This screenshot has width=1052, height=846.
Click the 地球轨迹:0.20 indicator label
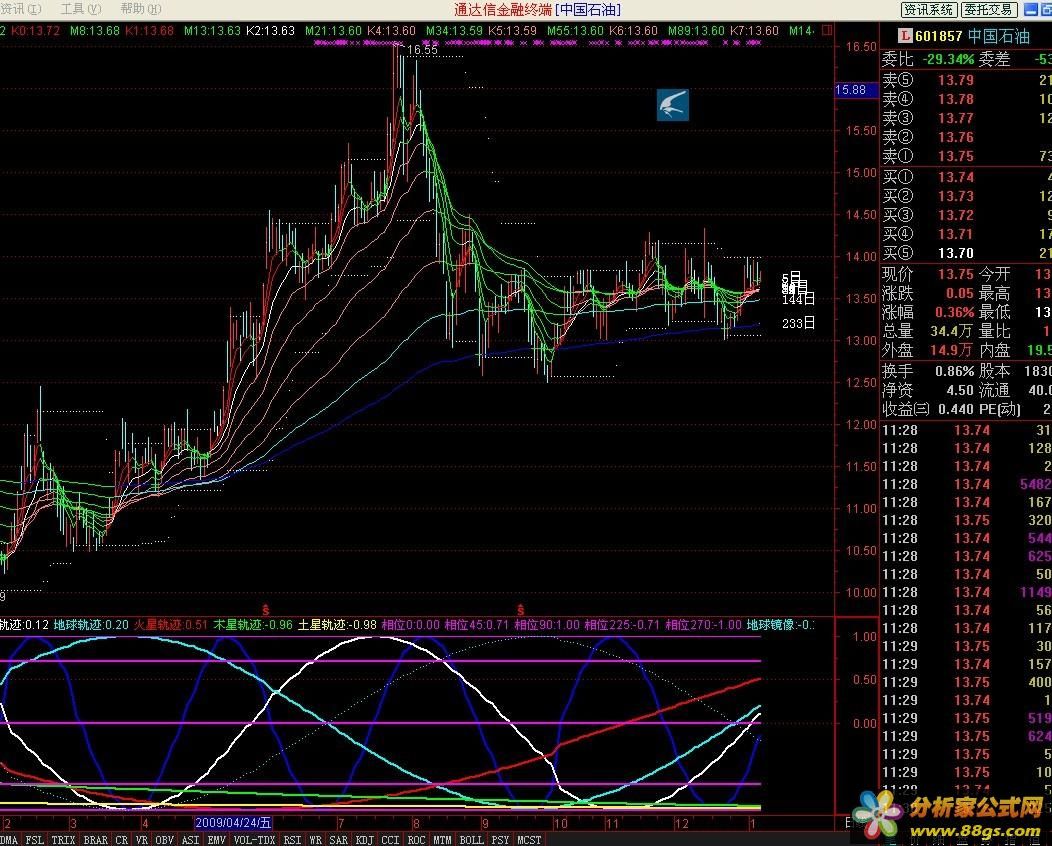(x=91, y=625)
